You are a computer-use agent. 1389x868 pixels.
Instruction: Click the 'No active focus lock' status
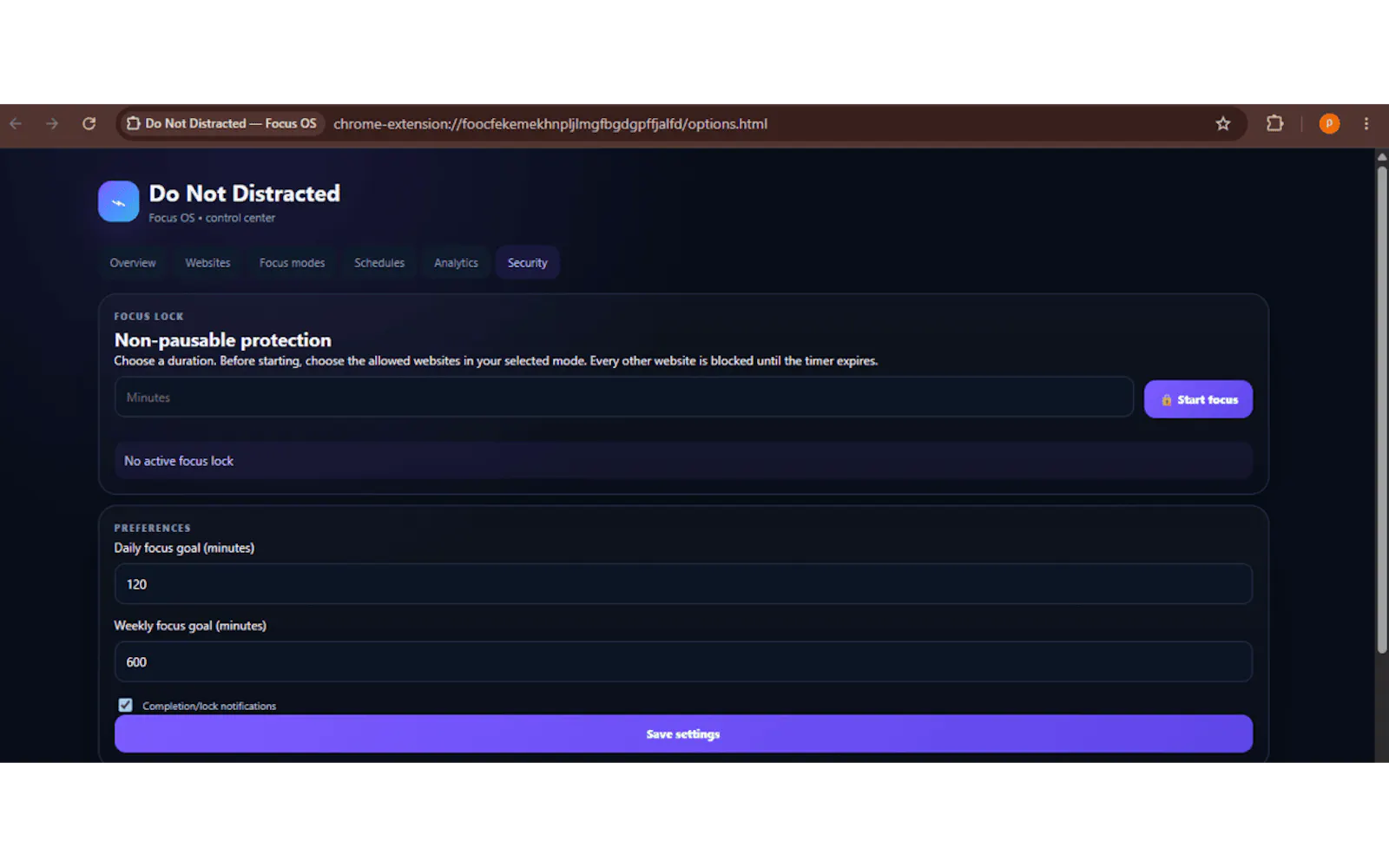(x=179, y=461)
